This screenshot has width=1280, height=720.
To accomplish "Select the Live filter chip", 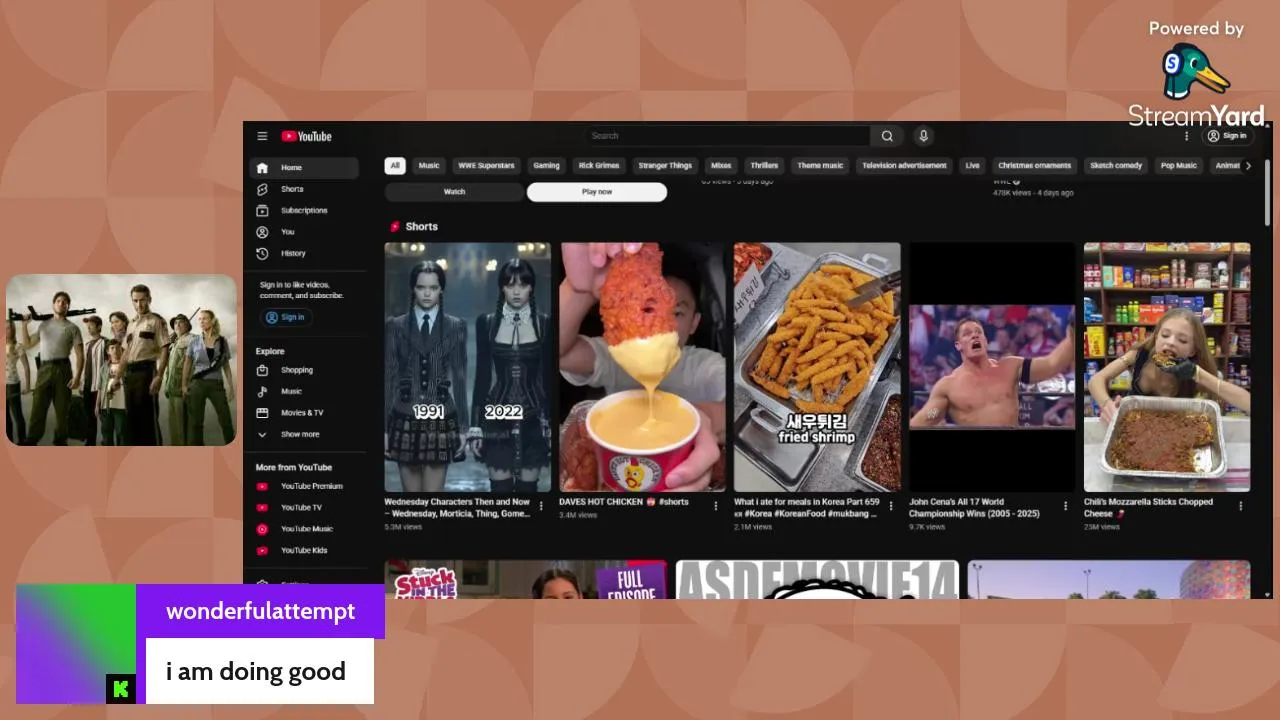I will click(x=972, y=166).
